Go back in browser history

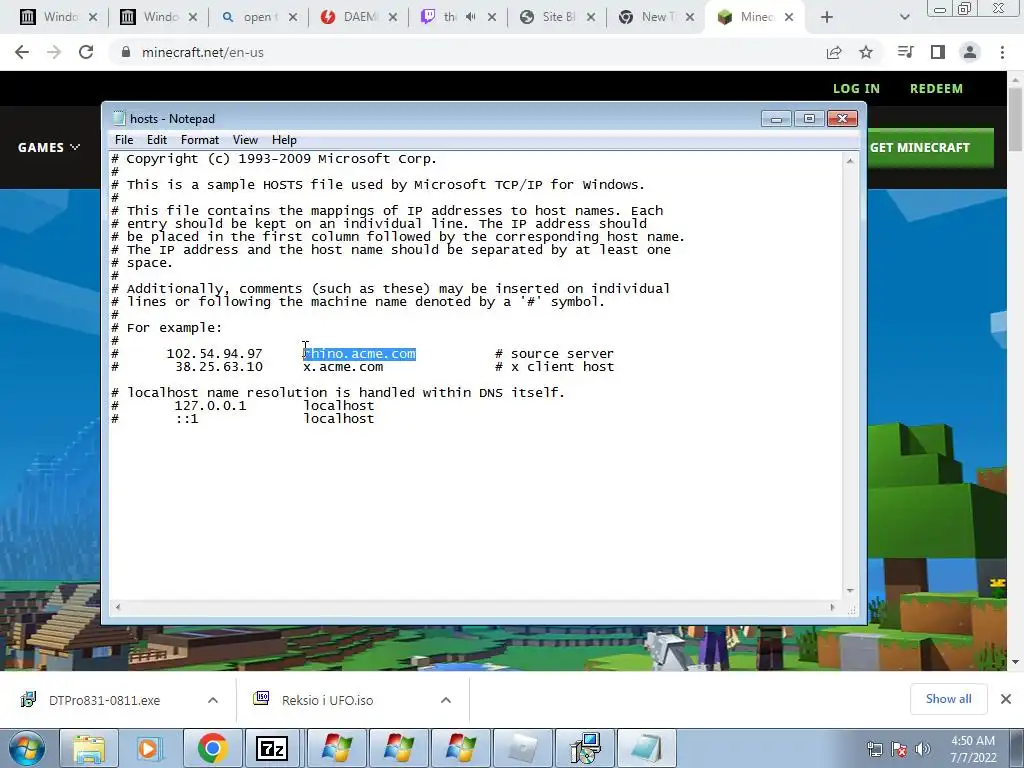click(22, 52)
